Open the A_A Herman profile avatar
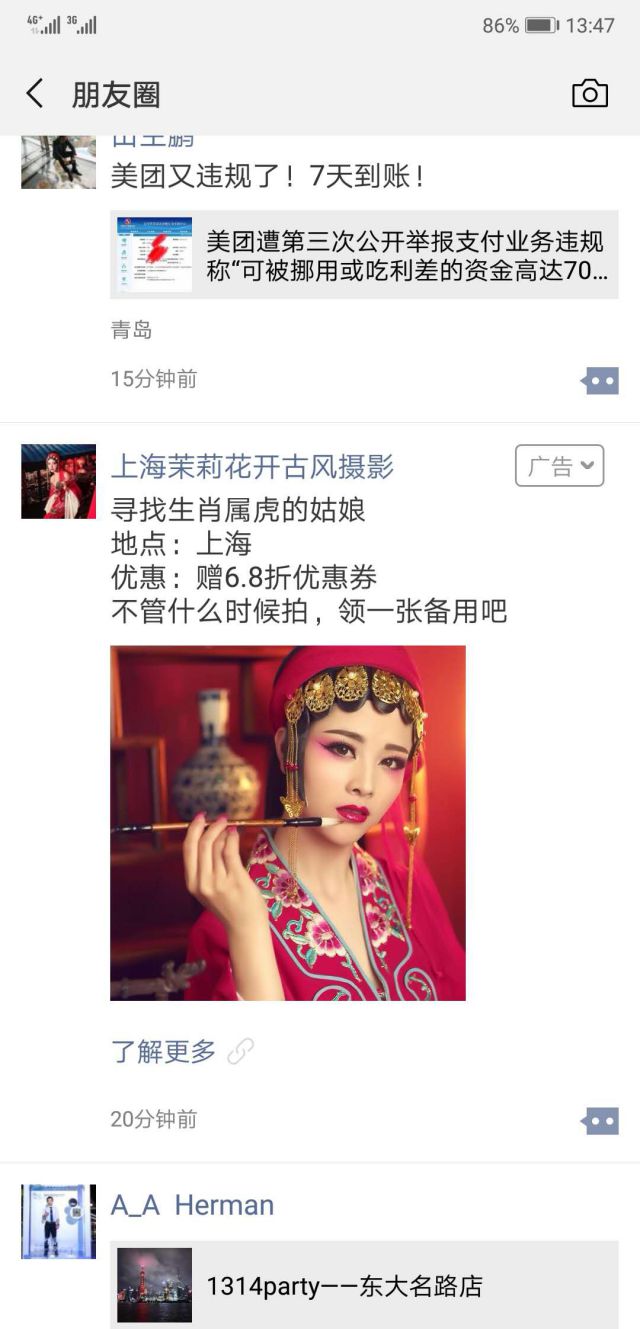The image size is (640, 1329). coord(59,1221)
